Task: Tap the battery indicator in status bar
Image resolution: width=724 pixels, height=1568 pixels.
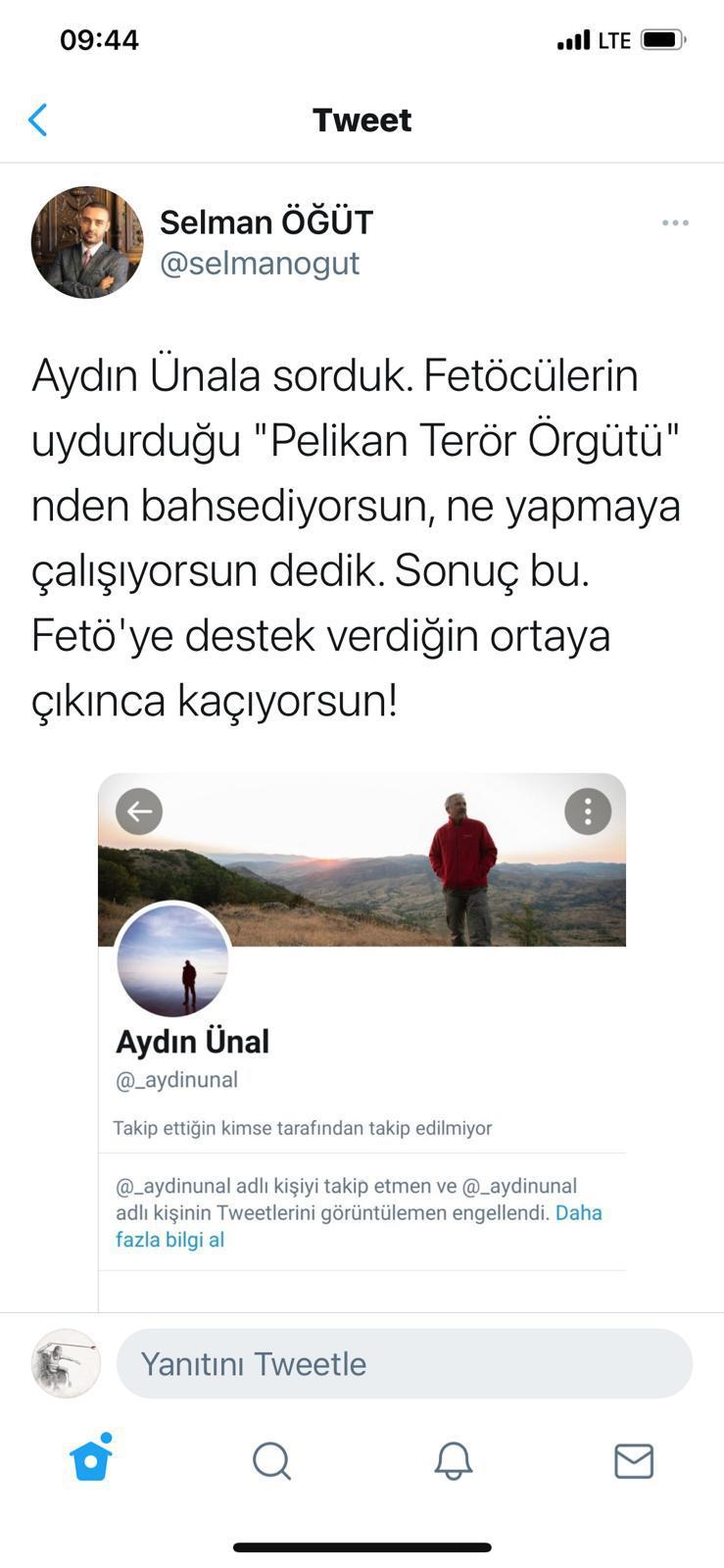Action: coord(663,40)
